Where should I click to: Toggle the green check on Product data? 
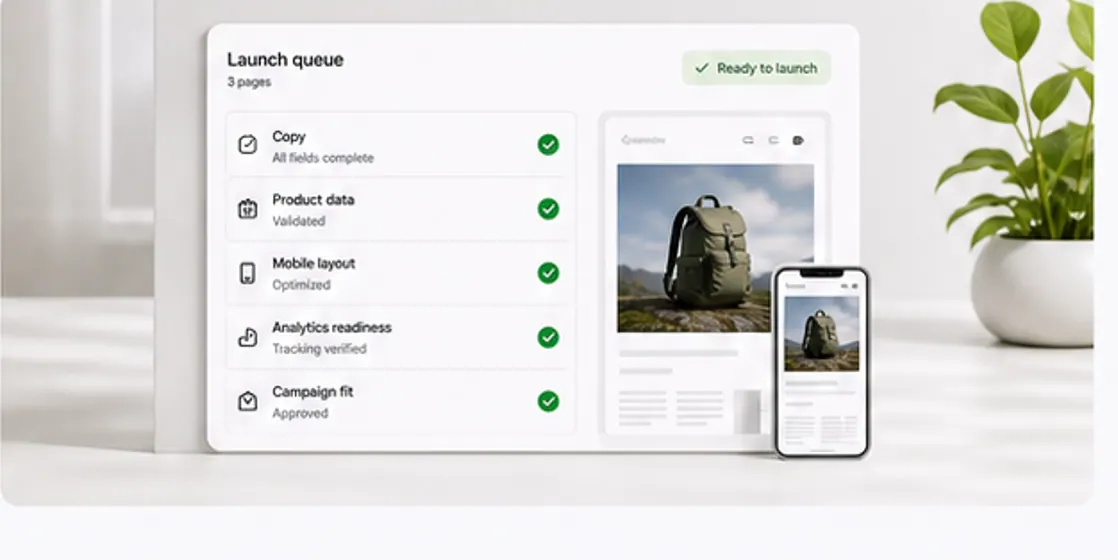point(548,209)
